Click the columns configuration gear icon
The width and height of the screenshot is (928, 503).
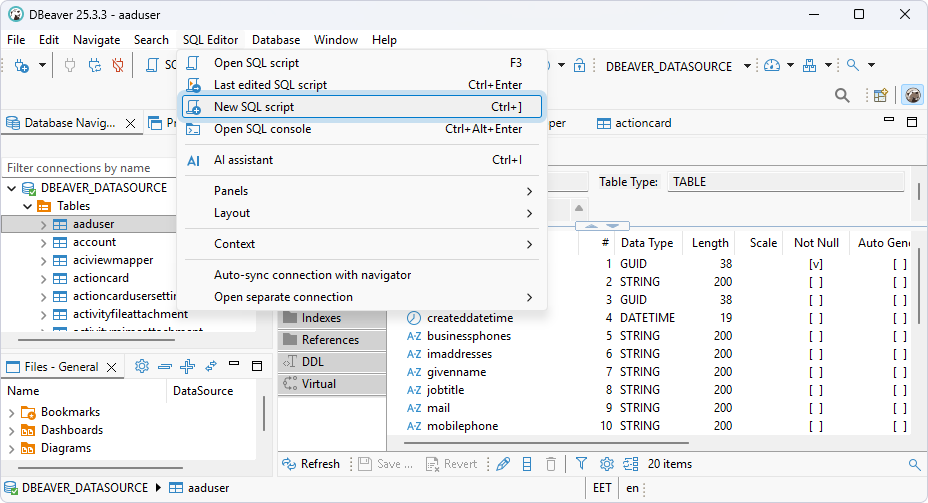click(x=606, y=464)
